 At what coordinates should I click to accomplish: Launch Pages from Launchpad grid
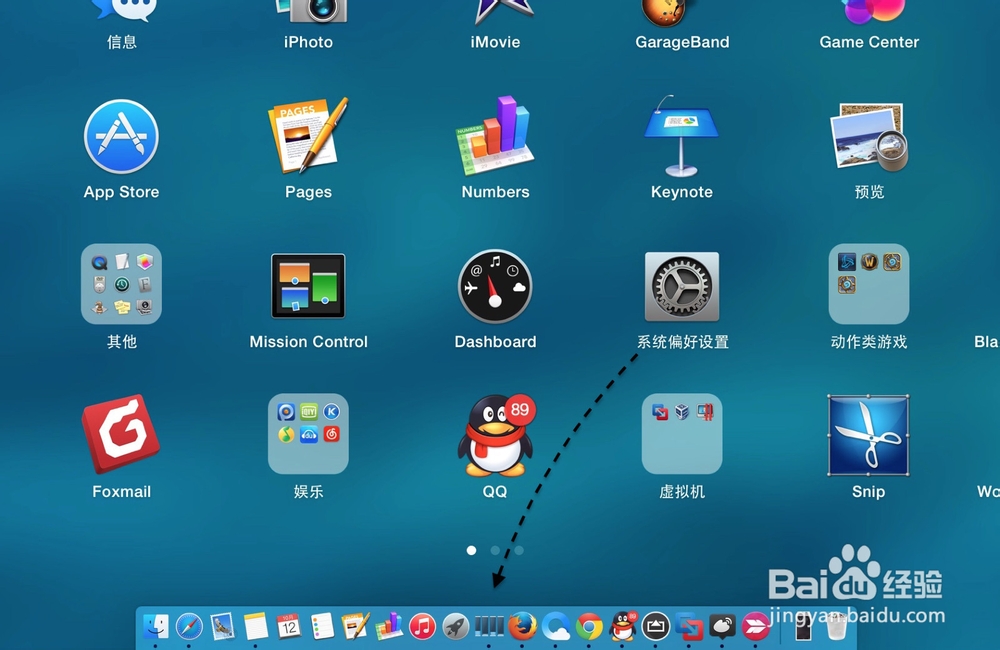click(x=309, y=135)
